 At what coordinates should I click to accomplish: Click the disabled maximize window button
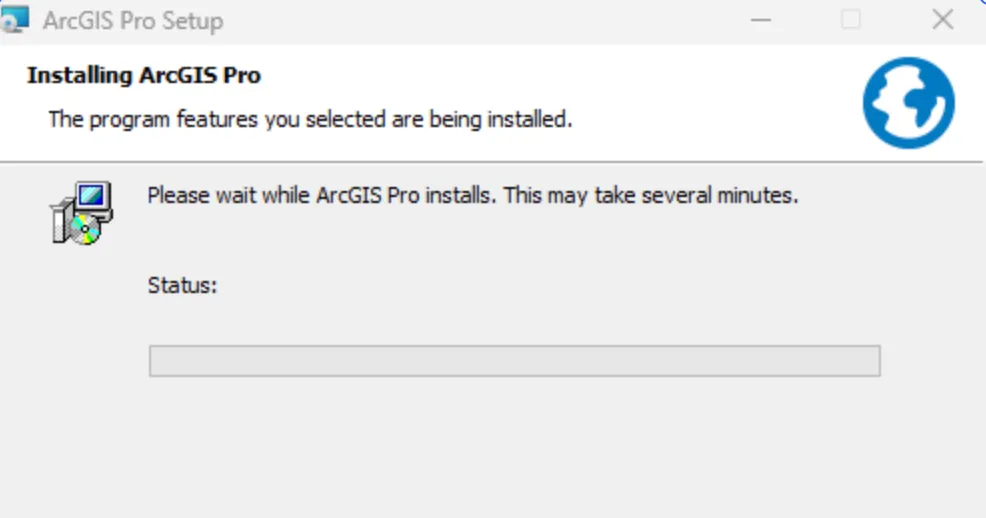pyautogui.click(x=850, y=20)
